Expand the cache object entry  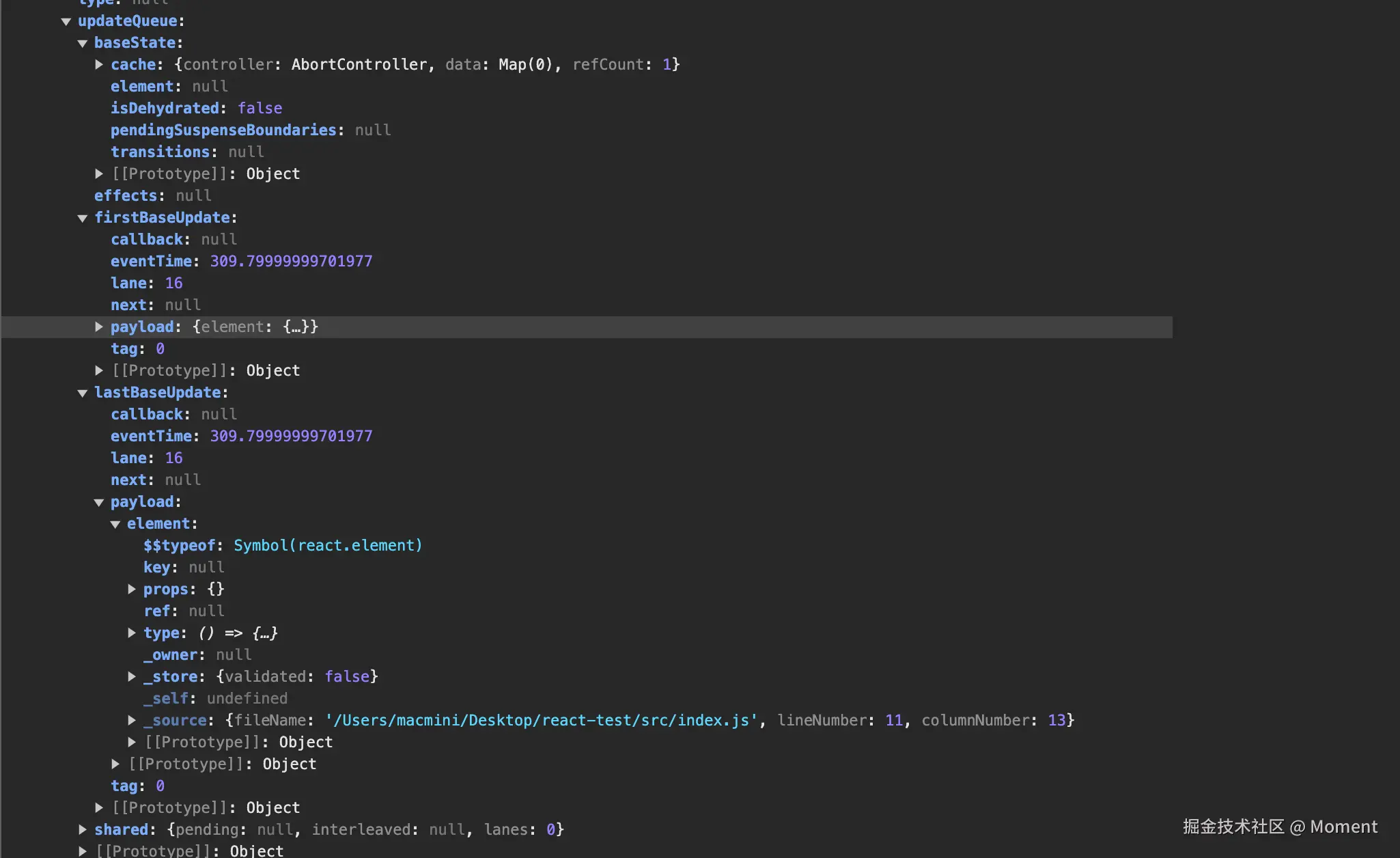click(99, 64)
